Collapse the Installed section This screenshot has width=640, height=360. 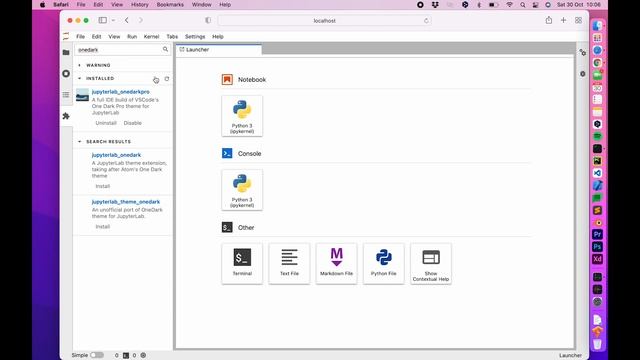pyautogui.click(x=80, y=78)
